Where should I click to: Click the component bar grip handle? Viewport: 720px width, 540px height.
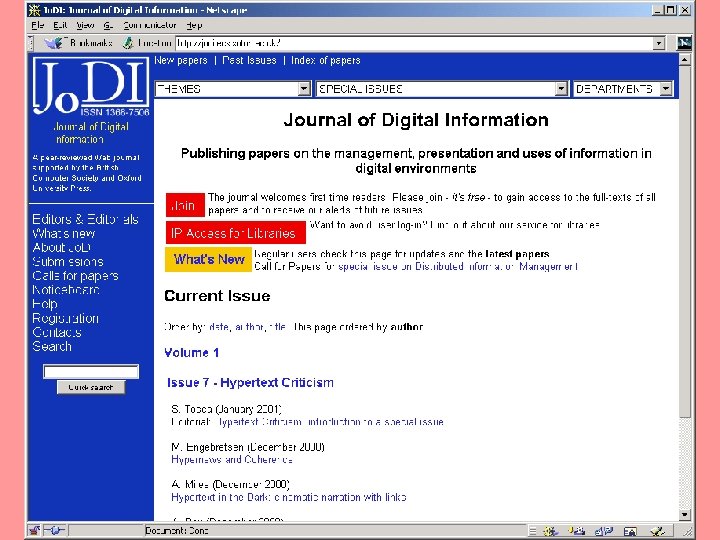click(x=532, y=531)
